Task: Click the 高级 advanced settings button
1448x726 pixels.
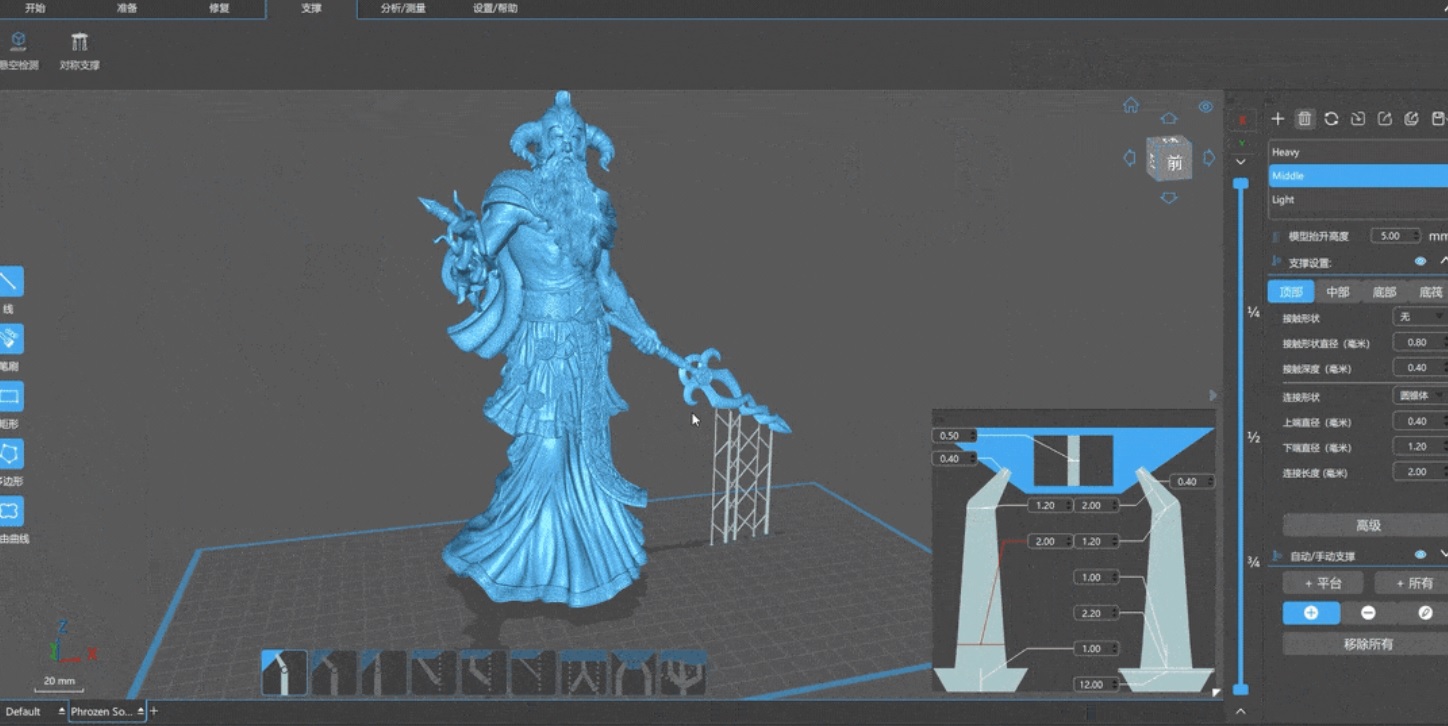Action: [x=1367, y=526]
